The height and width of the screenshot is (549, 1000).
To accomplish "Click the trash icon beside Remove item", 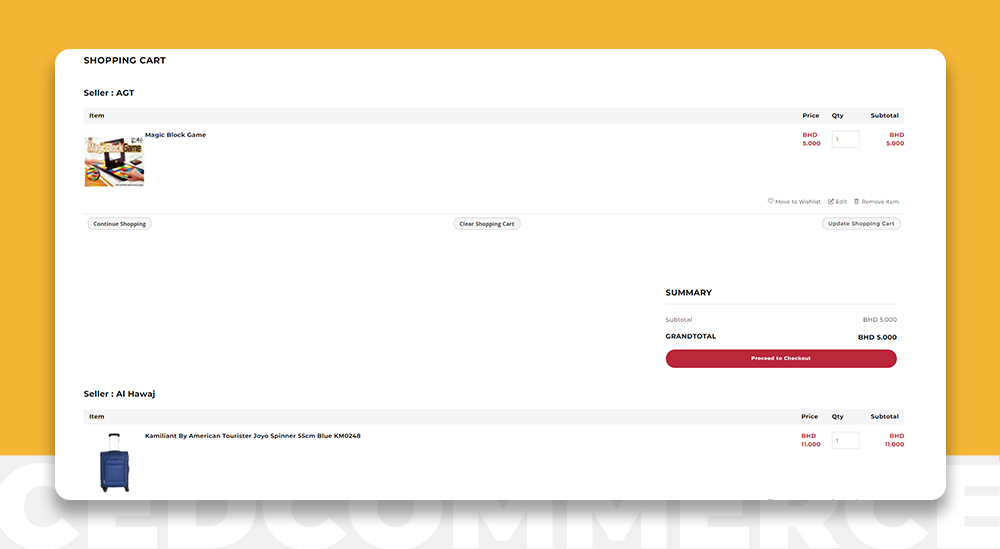I will [x=857, y=201].
